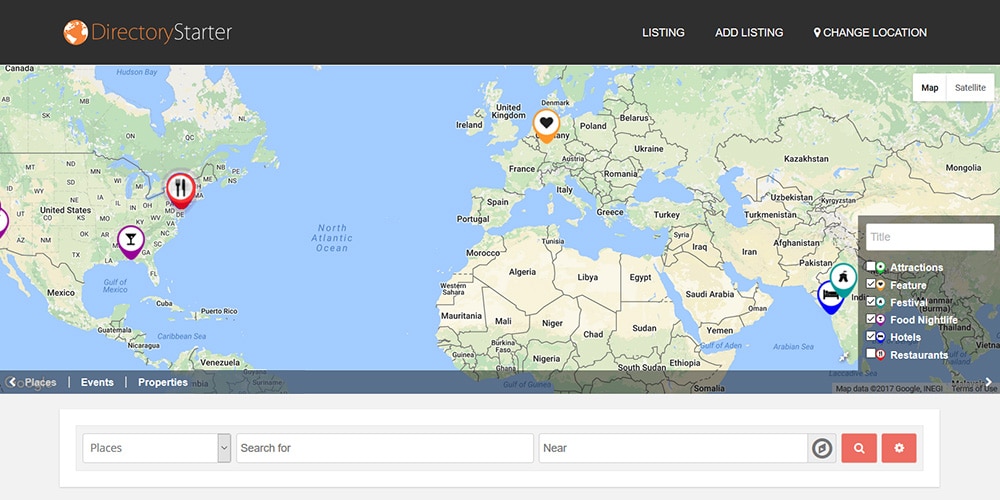Image resolution: width=1000 pixels, height=500 pixels.
Task: Open advanced search with the gear button
Action: 899,448
